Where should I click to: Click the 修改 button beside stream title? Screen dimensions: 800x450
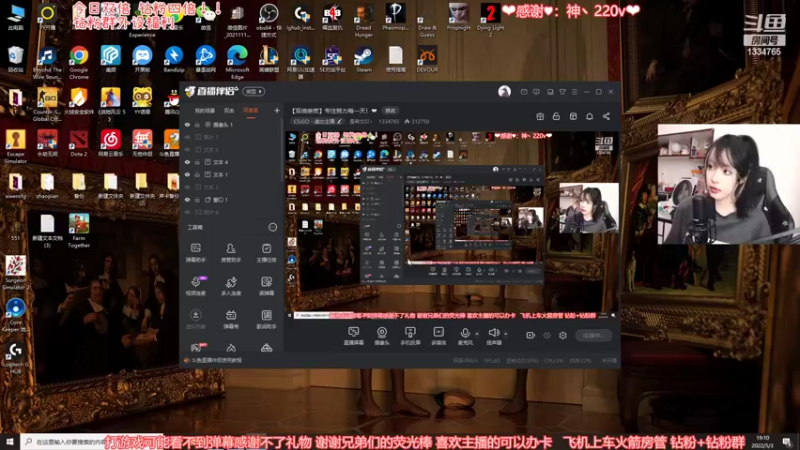(x=390, y=110)
